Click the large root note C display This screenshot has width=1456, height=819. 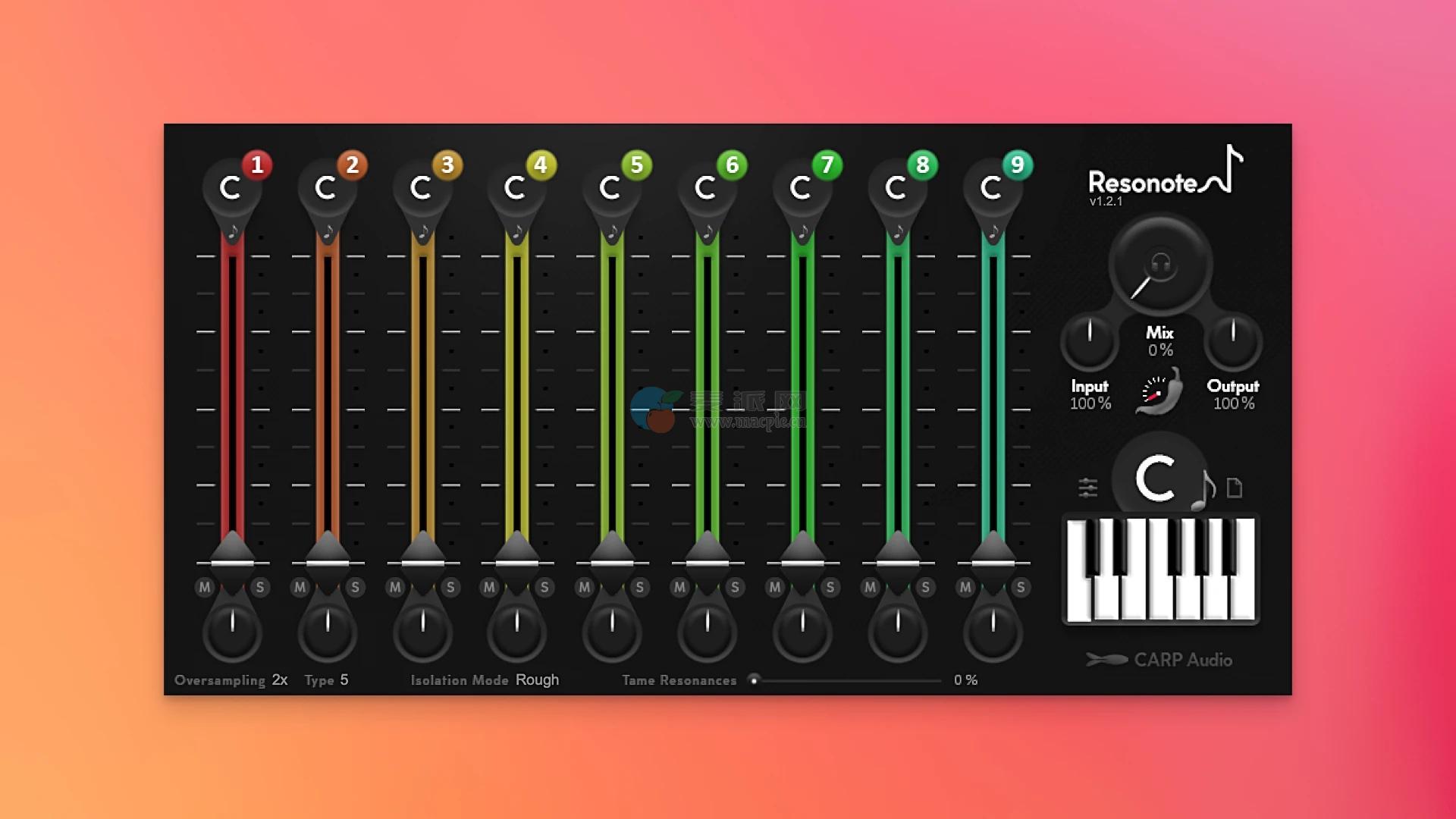tap(1155, 479)
